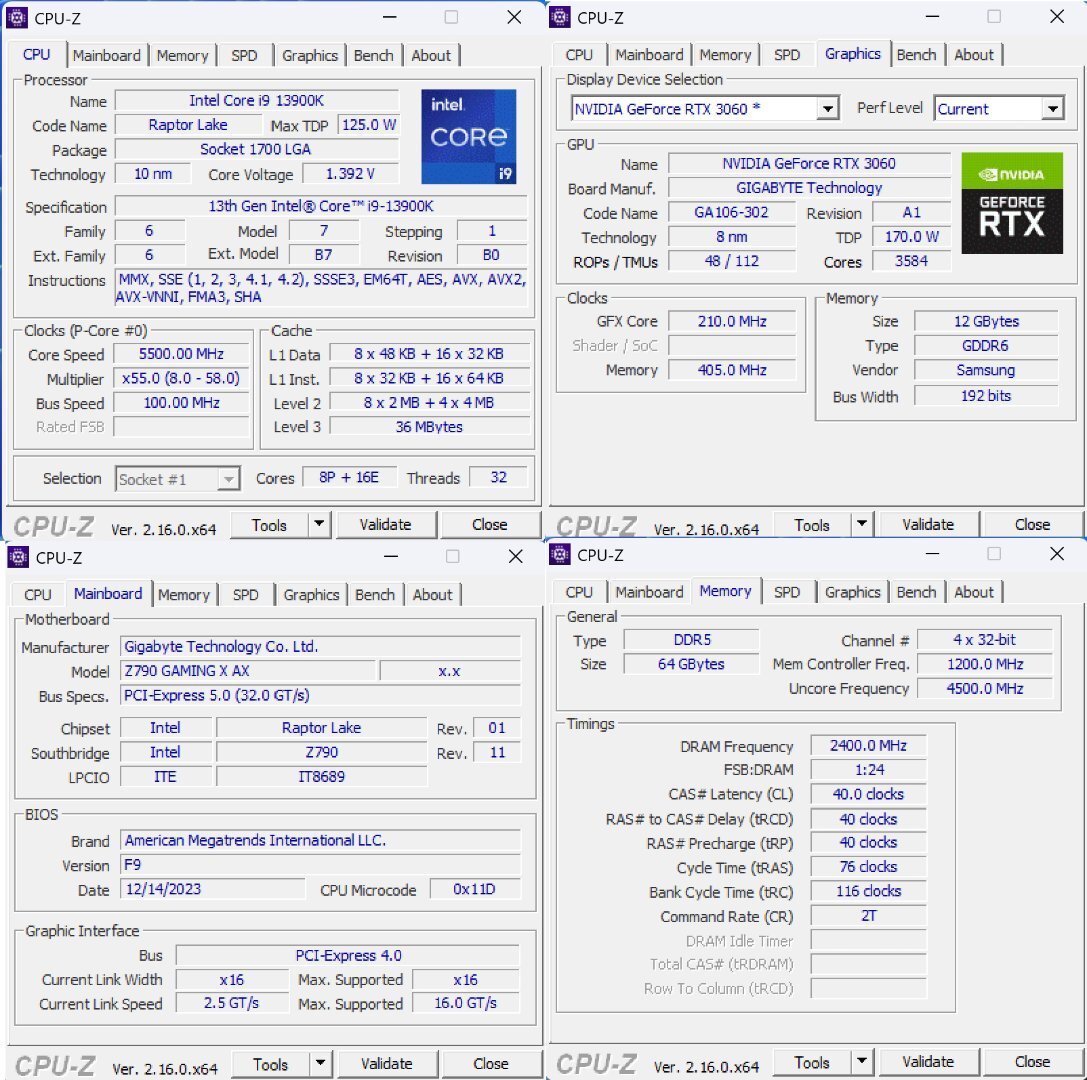Click Validate in the CPU tab window

[385, 524]
